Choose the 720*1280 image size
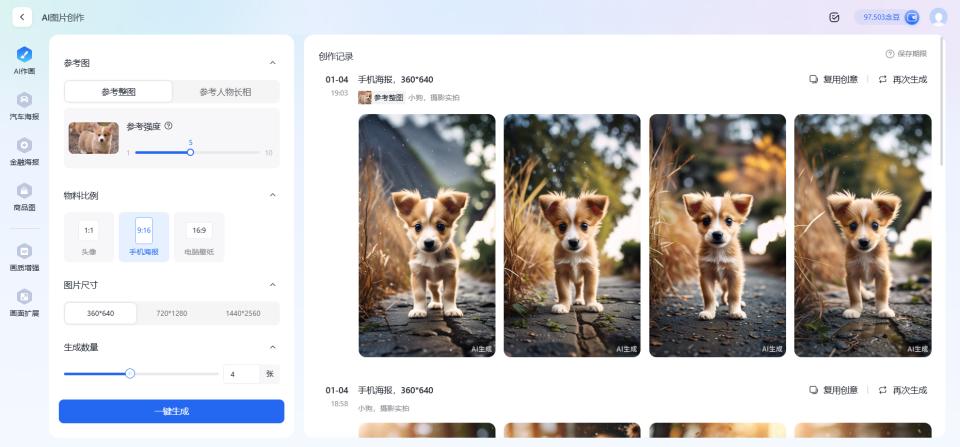The height and width of the screenshot is (447, 960). click(x=171, y=313)
